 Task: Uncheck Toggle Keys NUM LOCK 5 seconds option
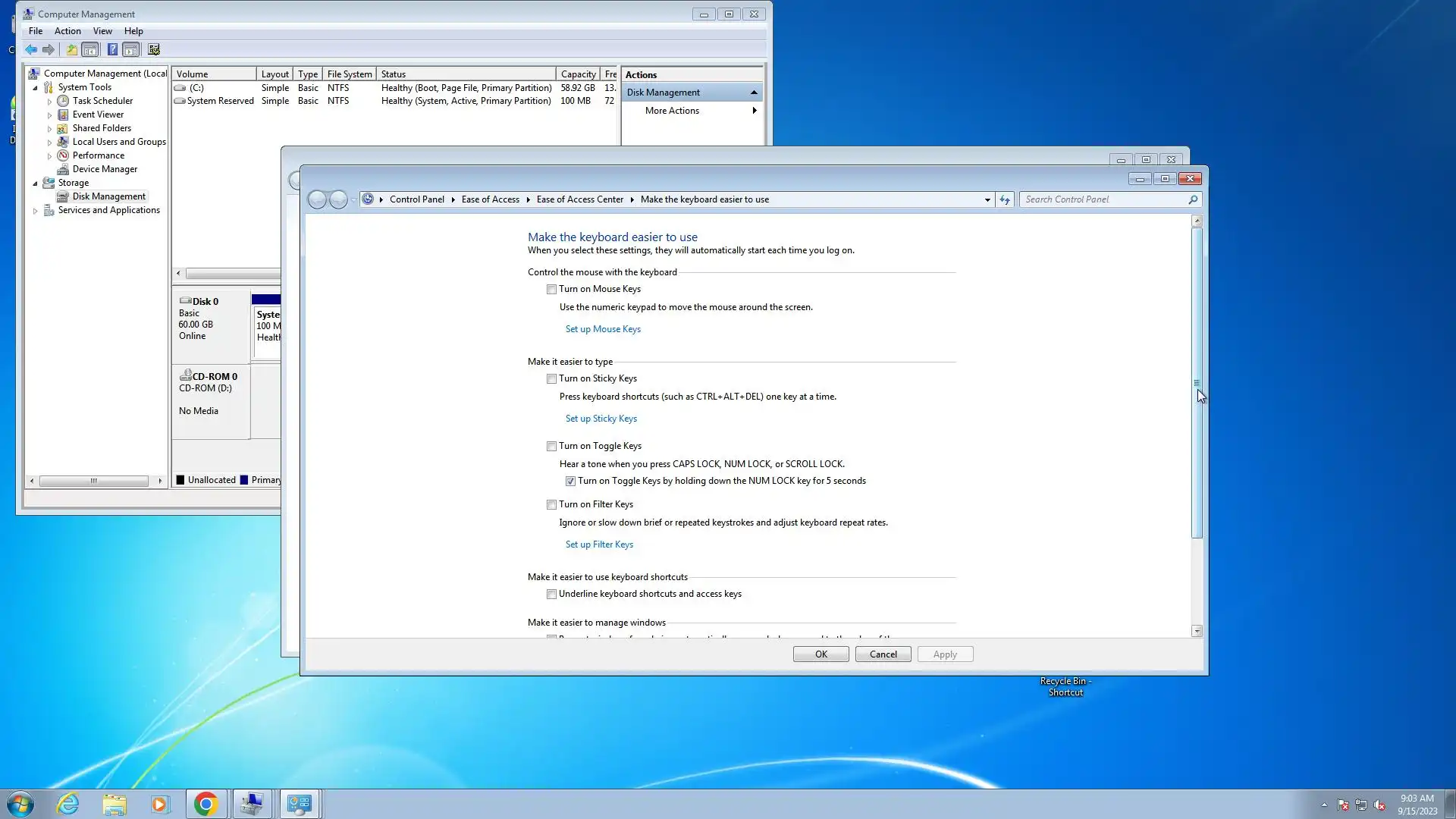pos(570,482)
